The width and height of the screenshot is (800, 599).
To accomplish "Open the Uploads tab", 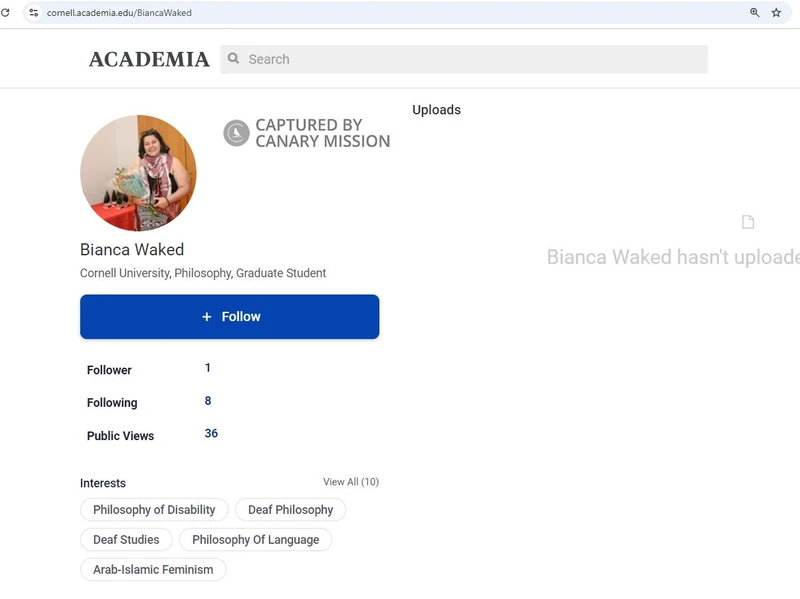I will (x=436, y=110).
